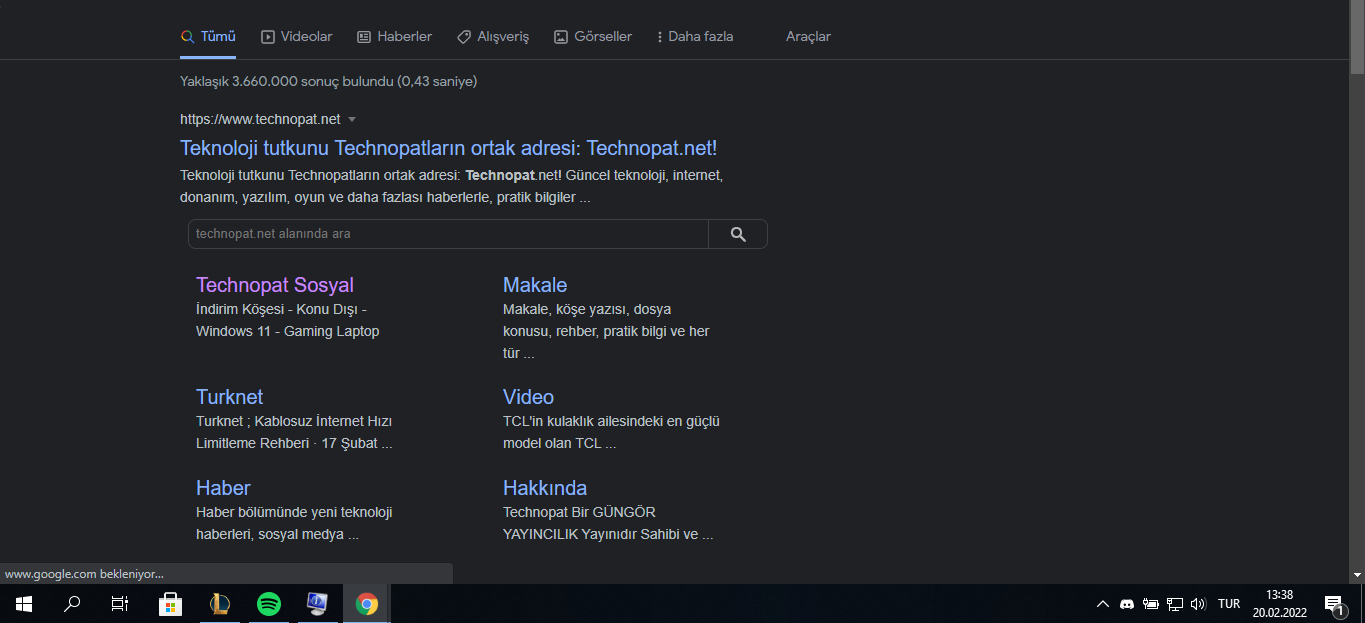Click the Technopat.net headline result

click(x=447, y=147)
